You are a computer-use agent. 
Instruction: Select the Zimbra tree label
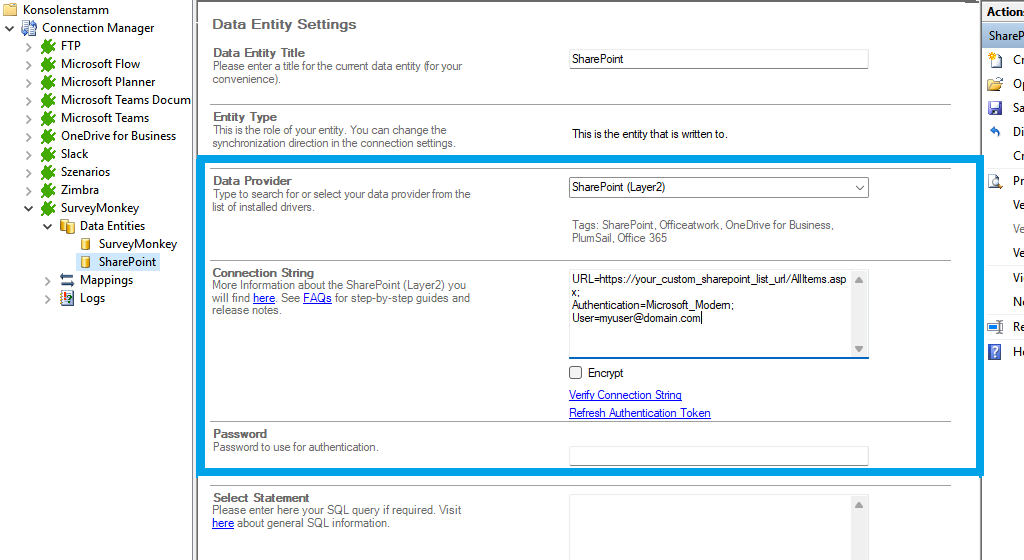(80, 190)
